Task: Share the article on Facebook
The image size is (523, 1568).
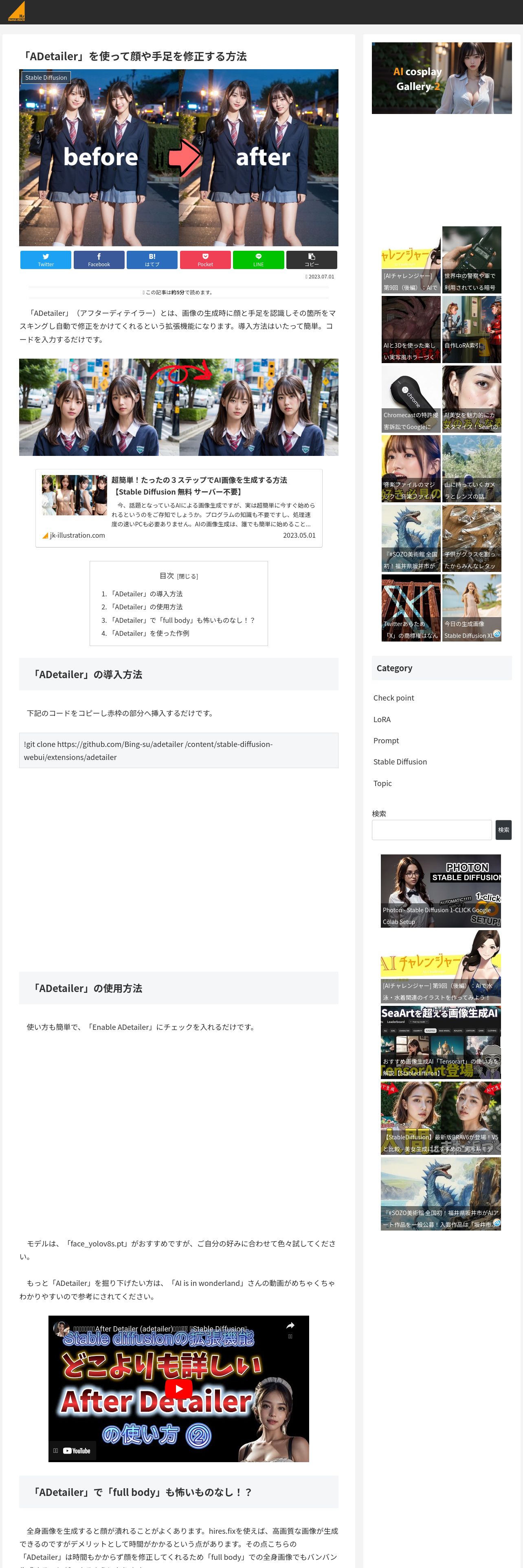Action: click(x=99, y=260)
